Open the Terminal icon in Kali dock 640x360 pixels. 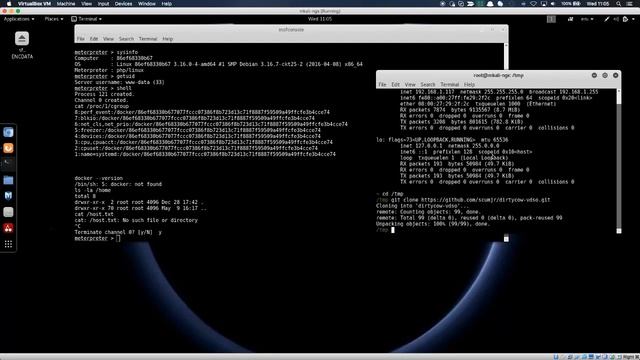point(8,164)
